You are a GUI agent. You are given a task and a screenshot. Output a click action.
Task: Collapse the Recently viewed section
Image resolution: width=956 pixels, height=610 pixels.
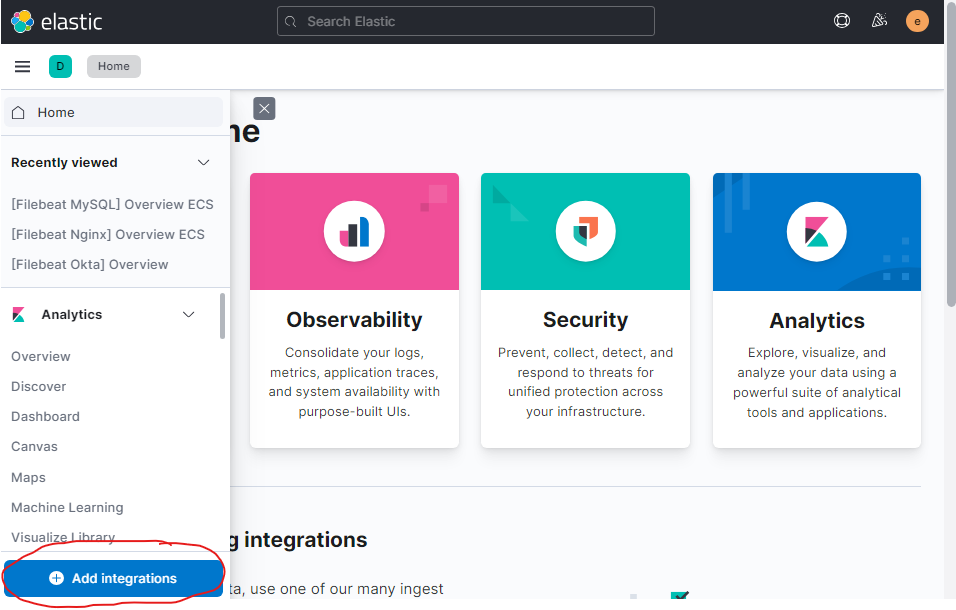(204, 163)
